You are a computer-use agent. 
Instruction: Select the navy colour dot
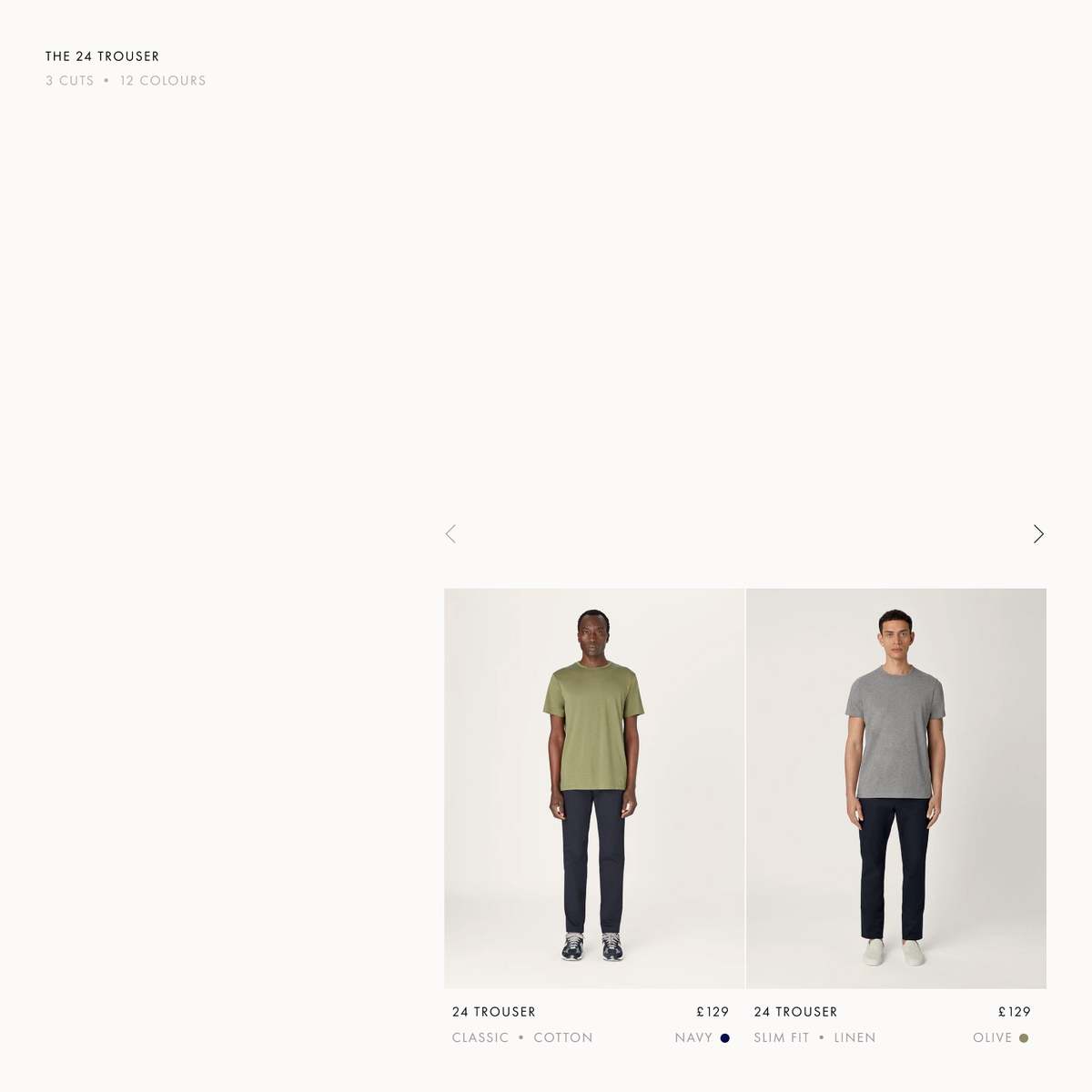tap(725, 1038)
